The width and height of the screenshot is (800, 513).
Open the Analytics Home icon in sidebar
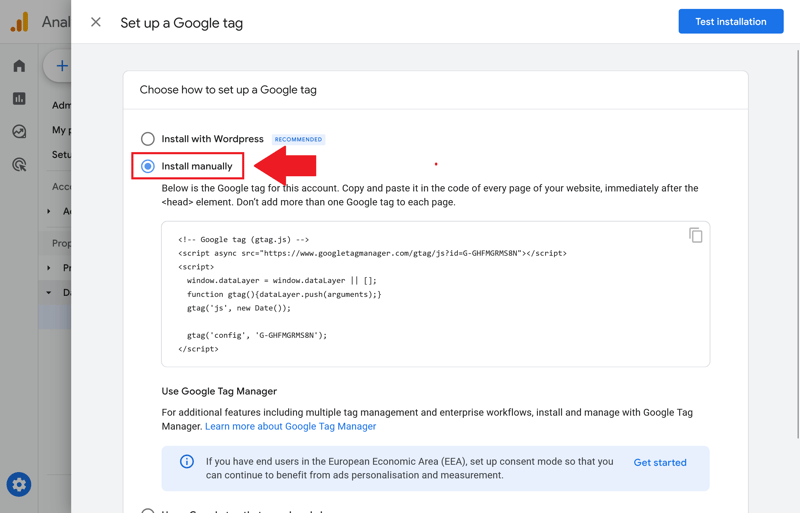click(x=19, y=66)
